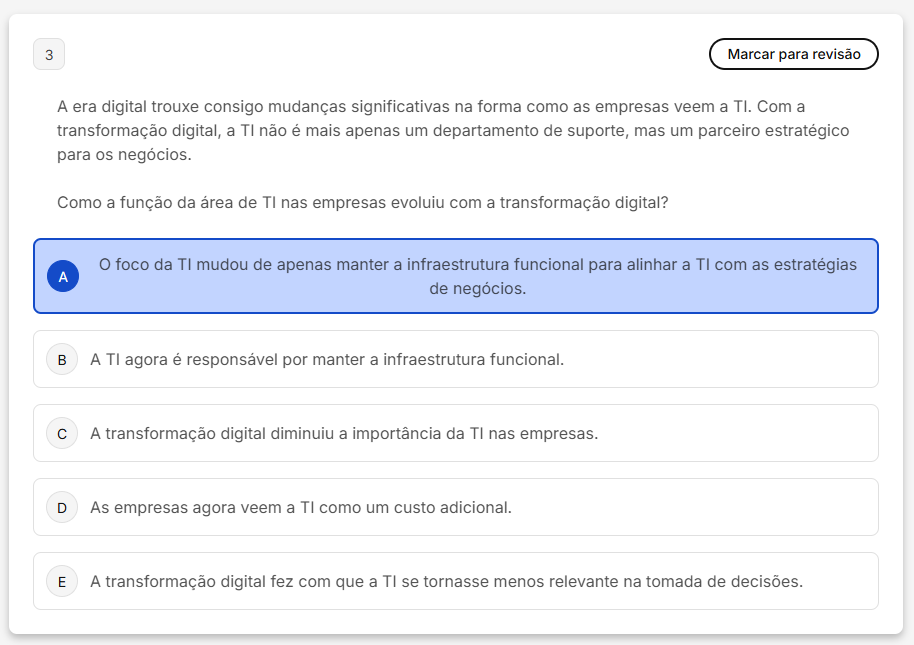The image size is (914, 645).
Task: Select the letter D answer circle
Action: (62, 507)
